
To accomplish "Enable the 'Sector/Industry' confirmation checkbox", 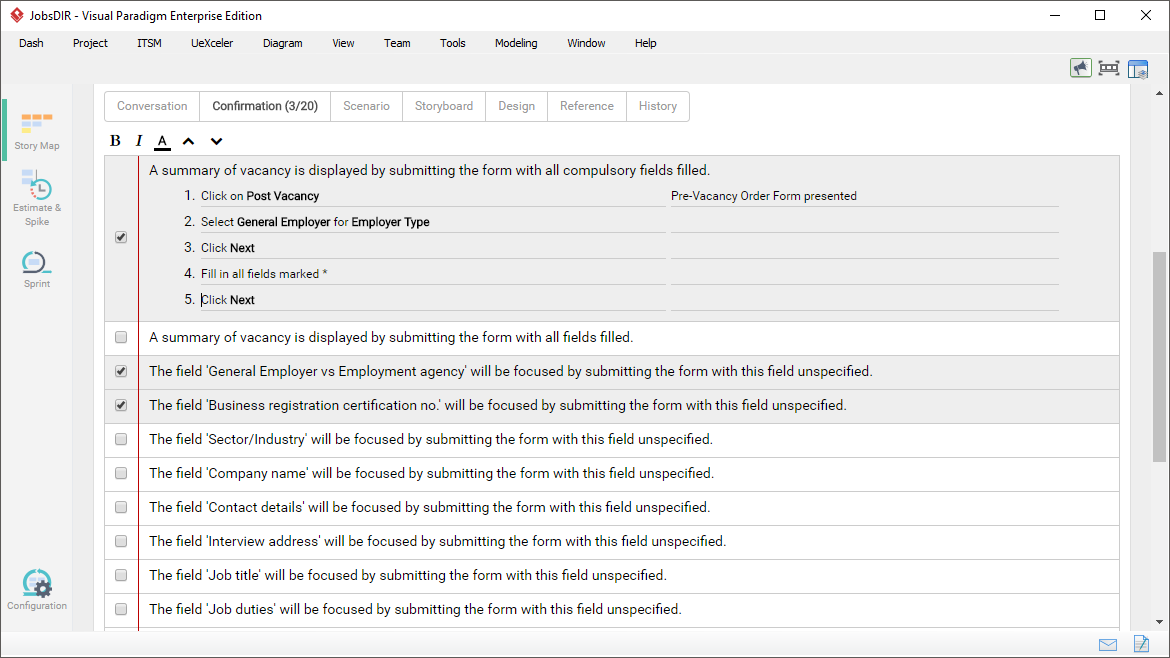I will point(121,438).
